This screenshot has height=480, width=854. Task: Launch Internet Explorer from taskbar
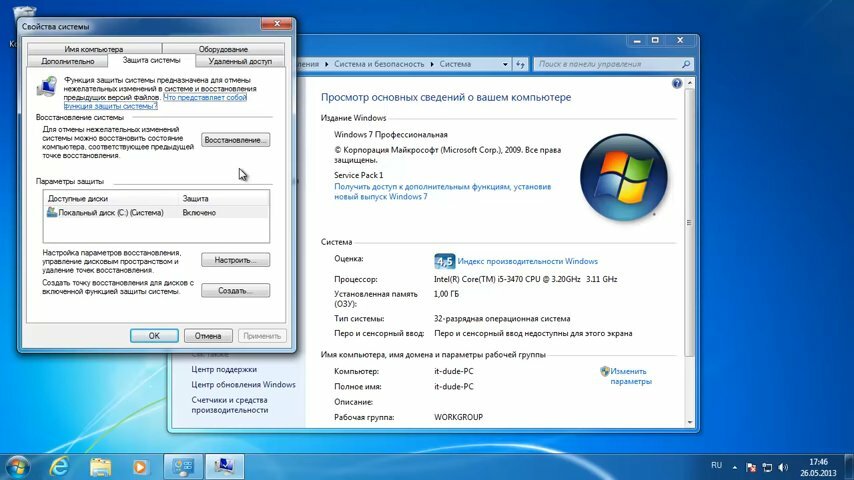(x=59, y=467)
